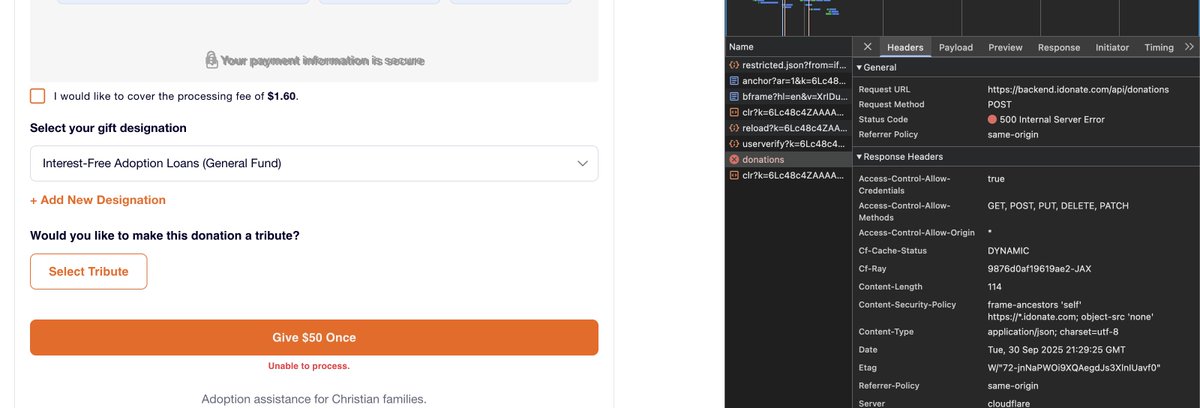Click the + Add New Designation link

[x=98, y=200]
